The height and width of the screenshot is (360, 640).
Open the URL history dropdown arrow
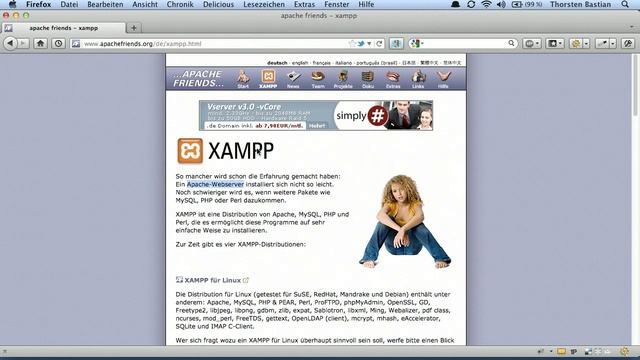coord(369,44)
